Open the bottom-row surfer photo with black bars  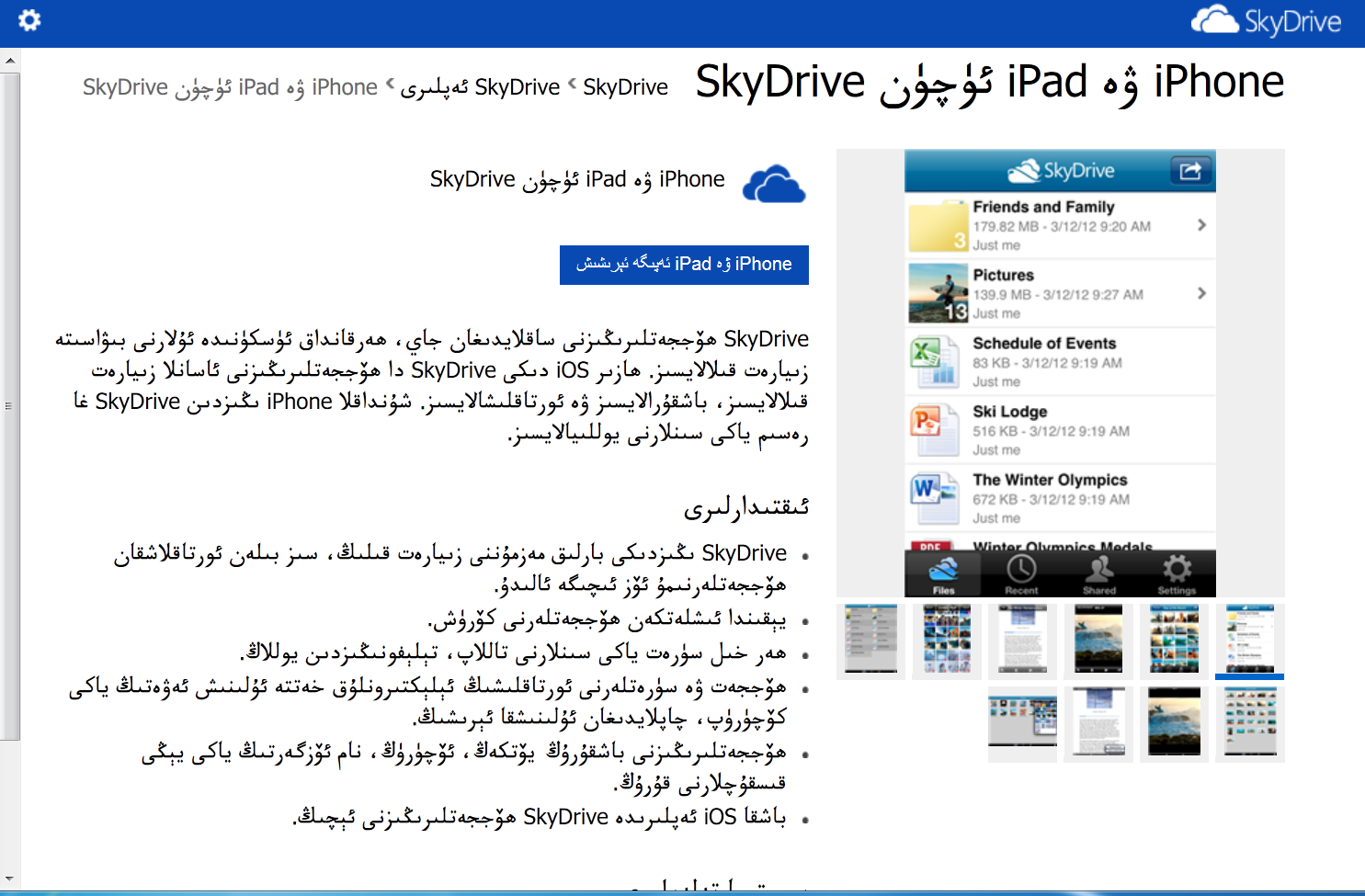click(1174, 724)
